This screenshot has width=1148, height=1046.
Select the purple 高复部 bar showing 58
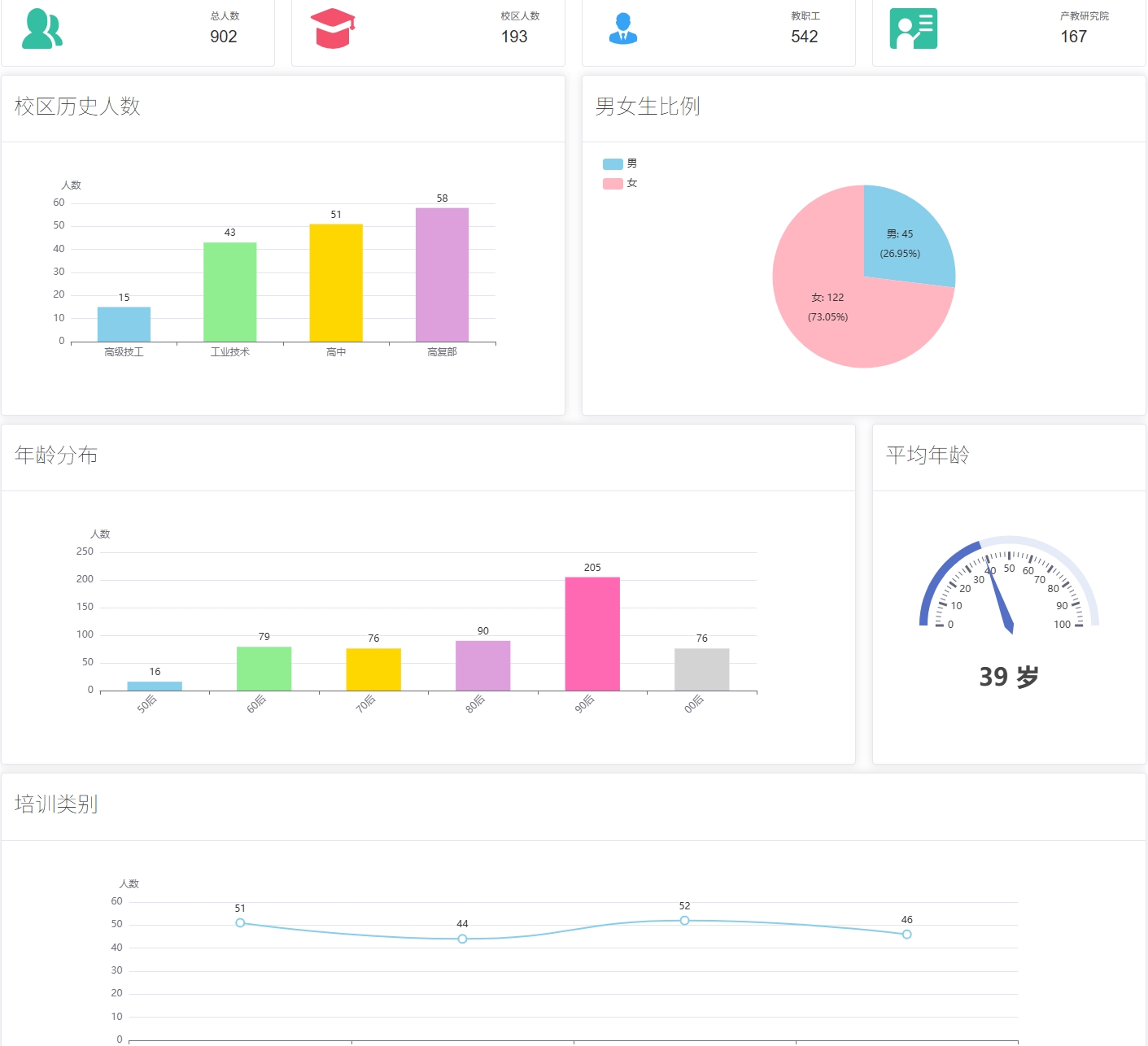coord(442,275)
